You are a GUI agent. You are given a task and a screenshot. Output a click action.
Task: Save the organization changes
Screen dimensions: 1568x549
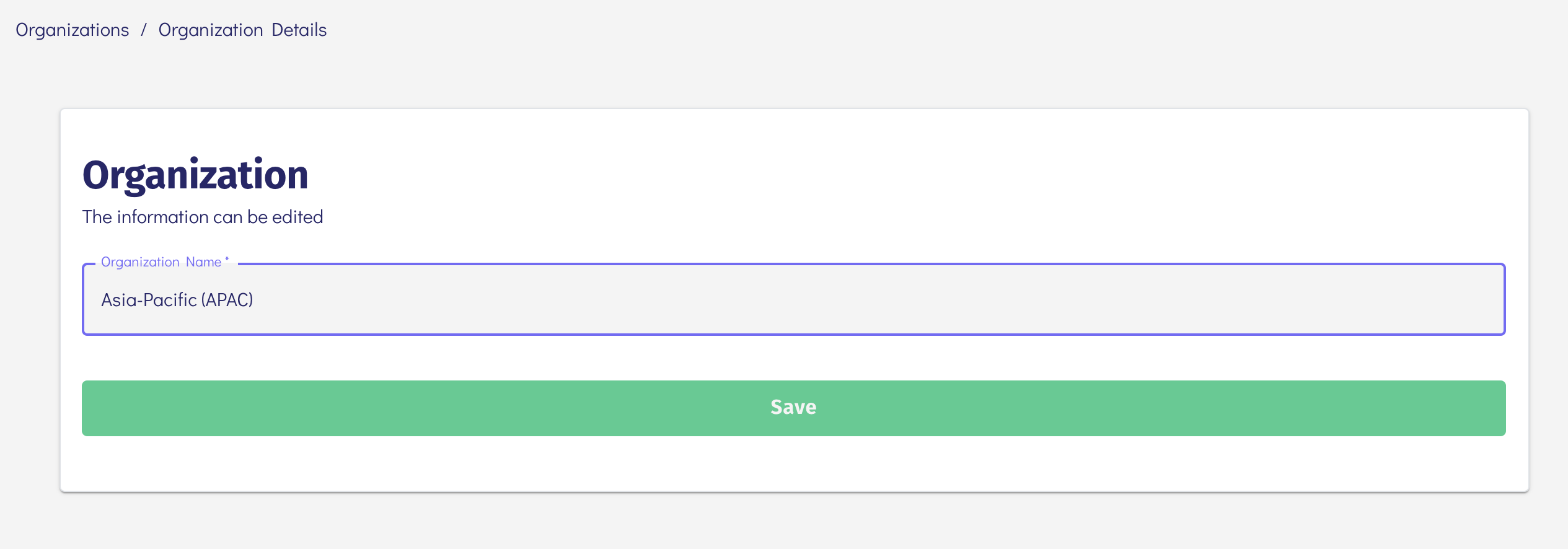[793, 408]
